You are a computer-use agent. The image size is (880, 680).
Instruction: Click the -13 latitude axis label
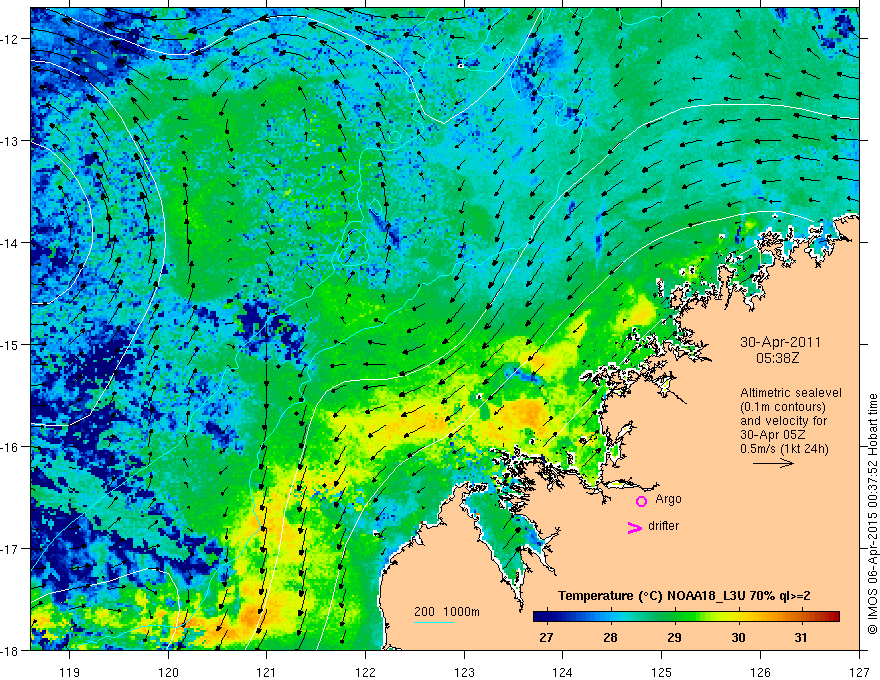tap(10, 141)
